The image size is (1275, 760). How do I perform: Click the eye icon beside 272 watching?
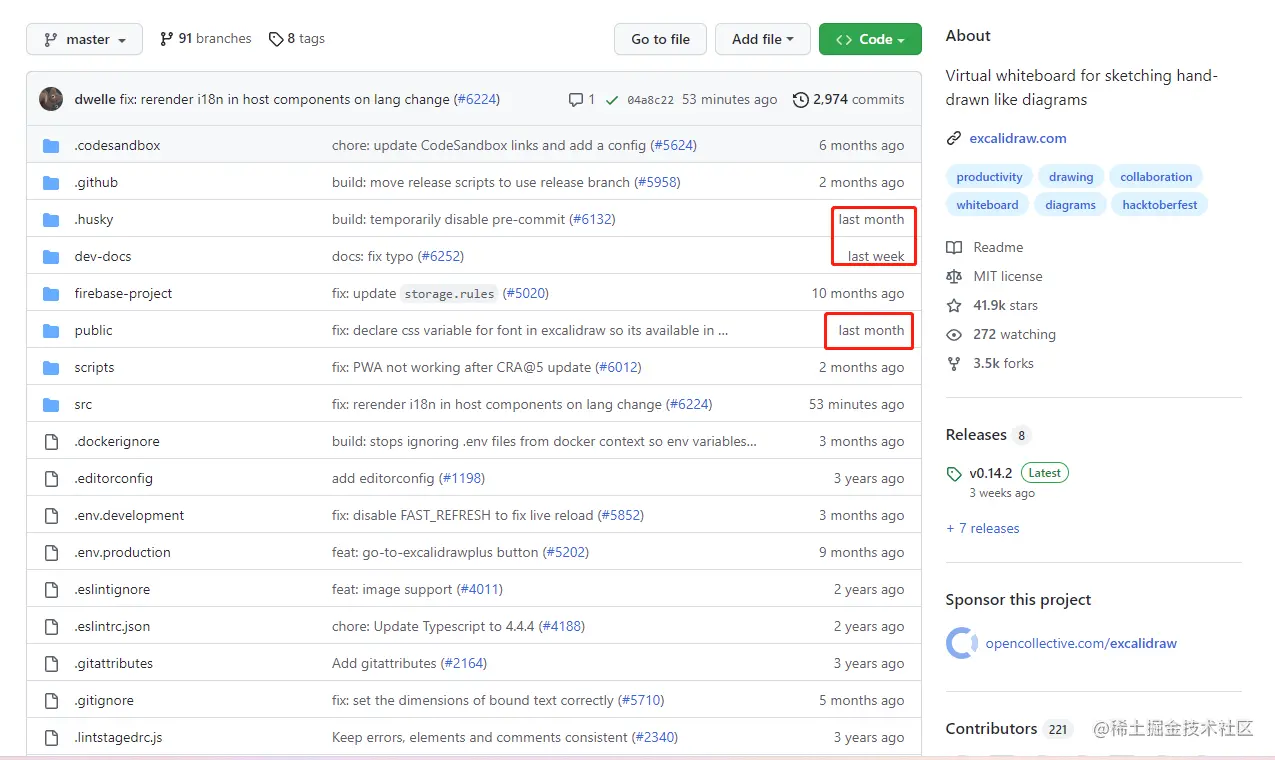(954, 334)
